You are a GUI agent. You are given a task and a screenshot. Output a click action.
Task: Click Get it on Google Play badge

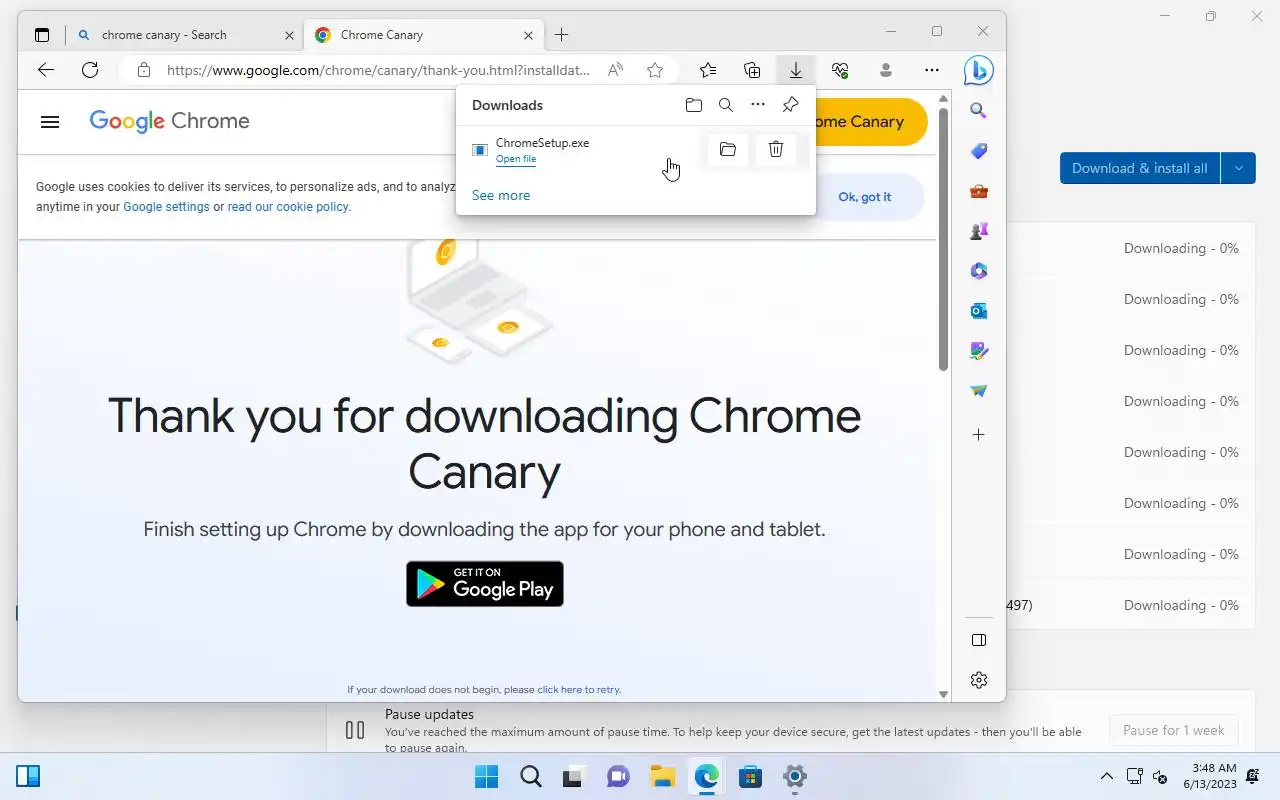tap(485, 584)
